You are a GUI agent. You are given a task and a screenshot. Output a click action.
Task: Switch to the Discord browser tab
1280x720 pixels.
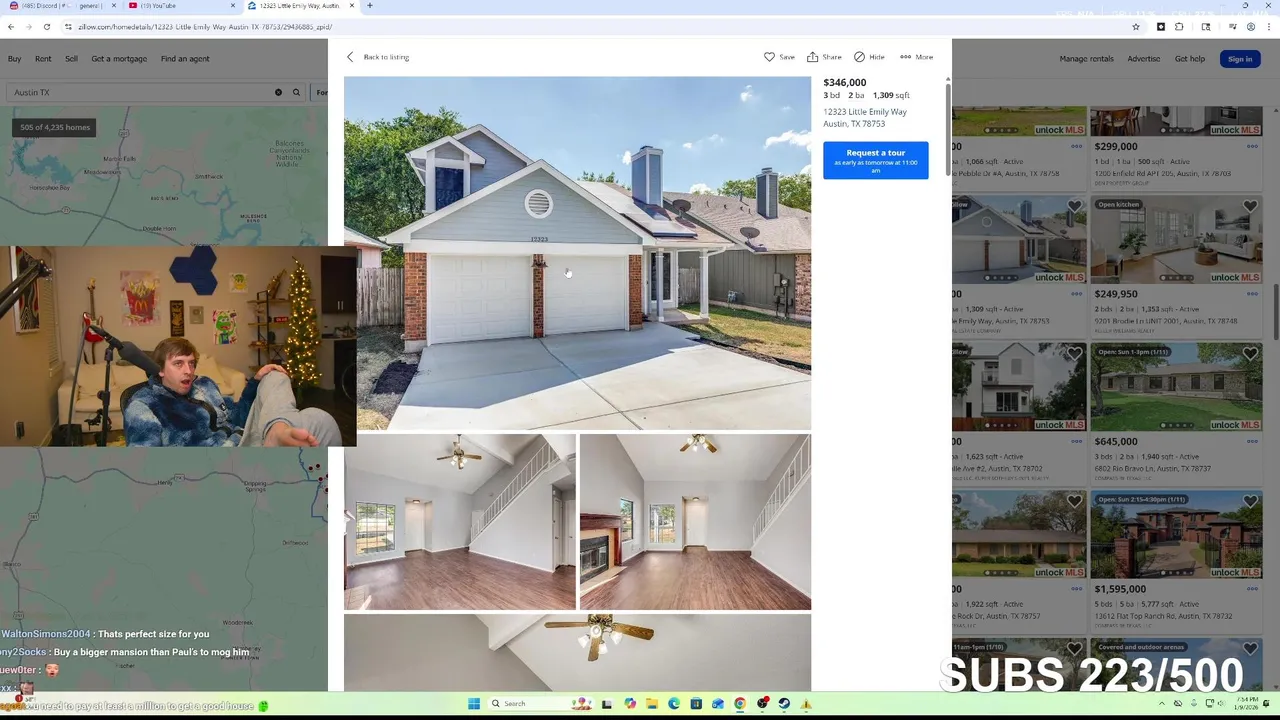[x=60, y=6]
